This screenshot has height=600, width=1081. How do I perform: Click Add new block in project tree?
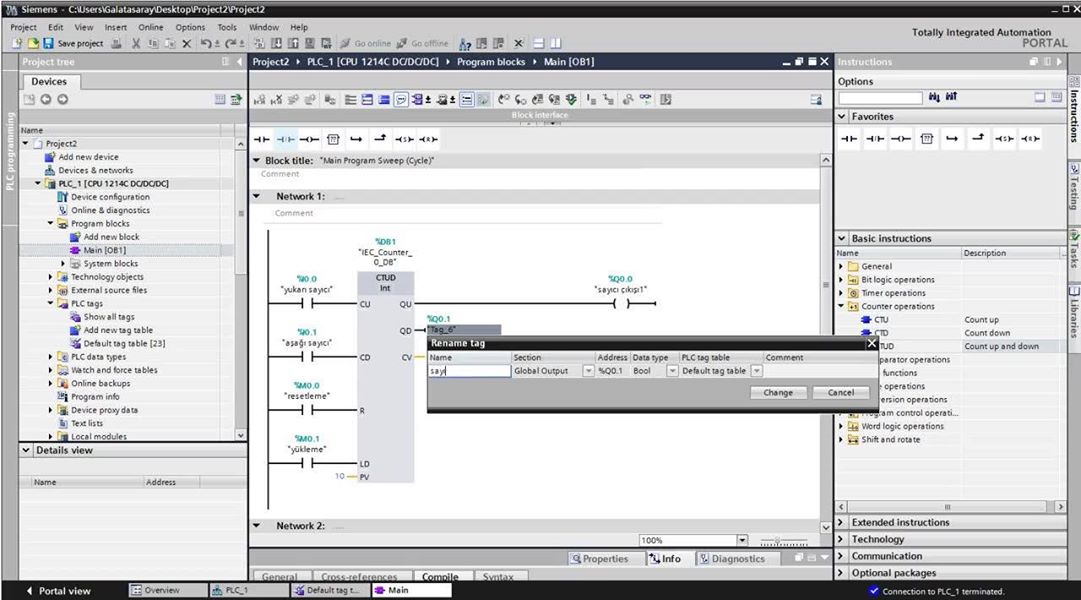[x=111, y=237]
